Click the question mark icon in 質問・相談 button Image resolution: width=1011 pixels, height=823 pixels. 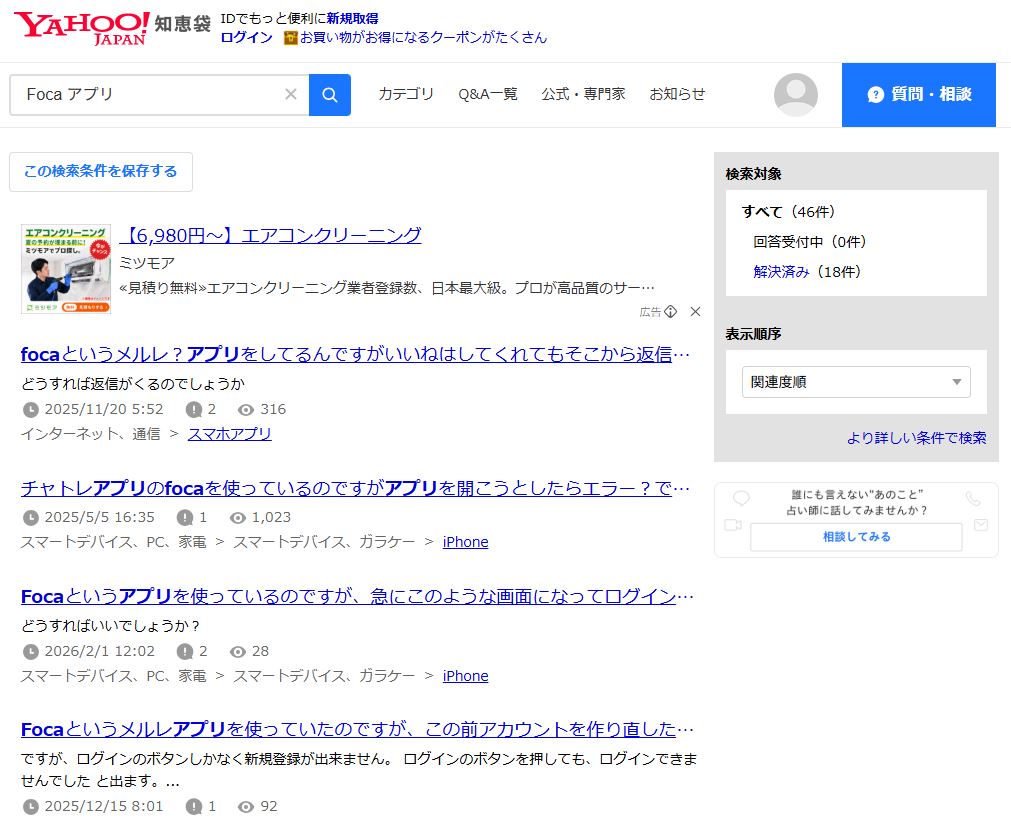pyautogui.click(x=875, y=95)
